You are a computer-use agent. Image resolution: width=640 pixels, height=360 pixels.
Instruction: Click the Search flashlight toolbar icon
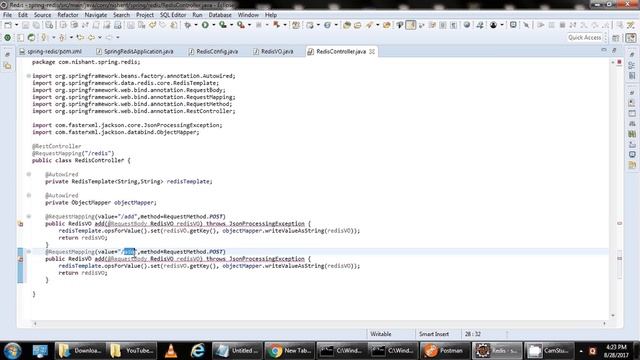coord(369,25)
